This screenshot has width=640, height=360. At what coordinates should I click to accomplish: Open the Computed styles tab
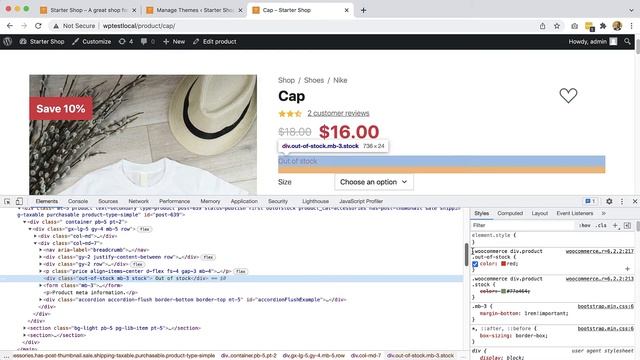click(510, 213)
